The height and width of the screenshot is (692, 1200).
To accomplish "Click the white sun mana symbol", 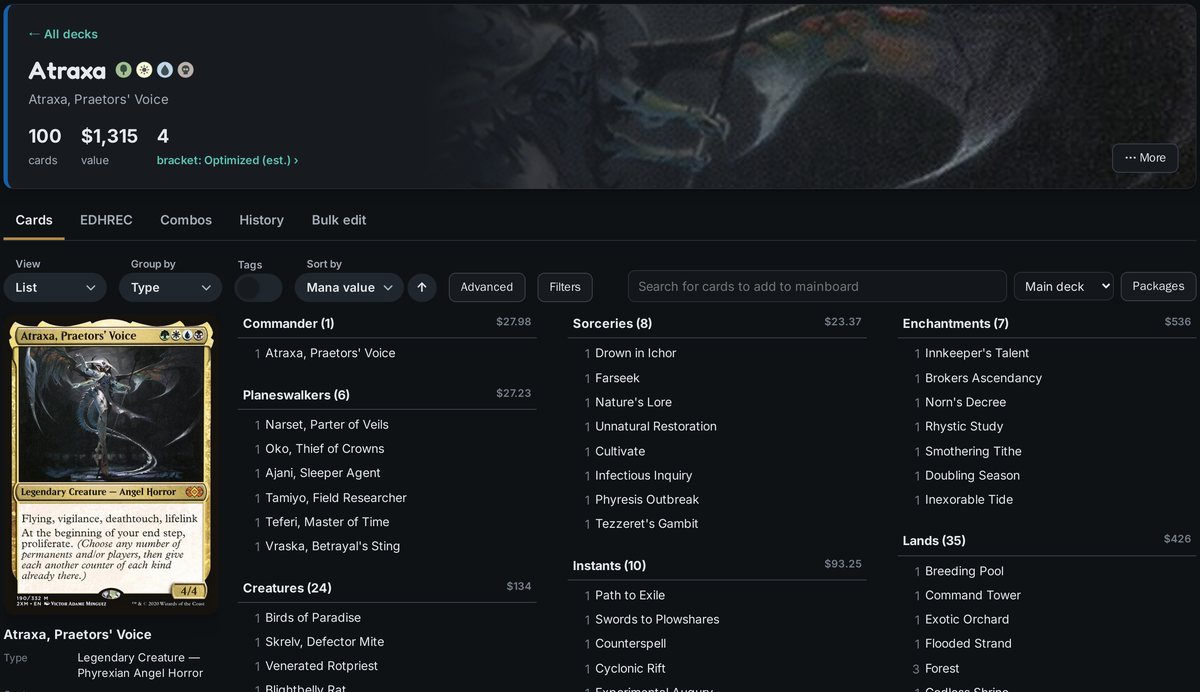I will click(145, 70).
